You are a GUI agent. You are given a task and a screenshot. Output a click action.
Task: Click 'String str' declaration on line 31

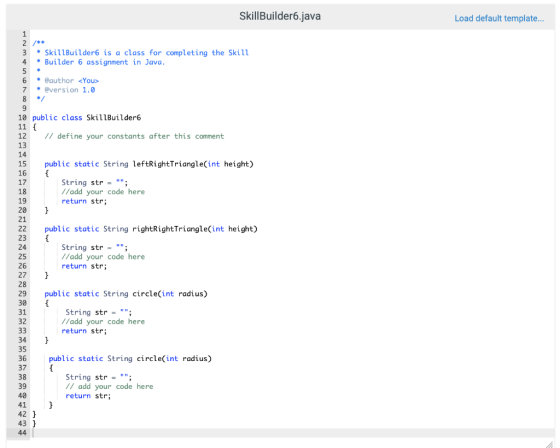point(99,312)
